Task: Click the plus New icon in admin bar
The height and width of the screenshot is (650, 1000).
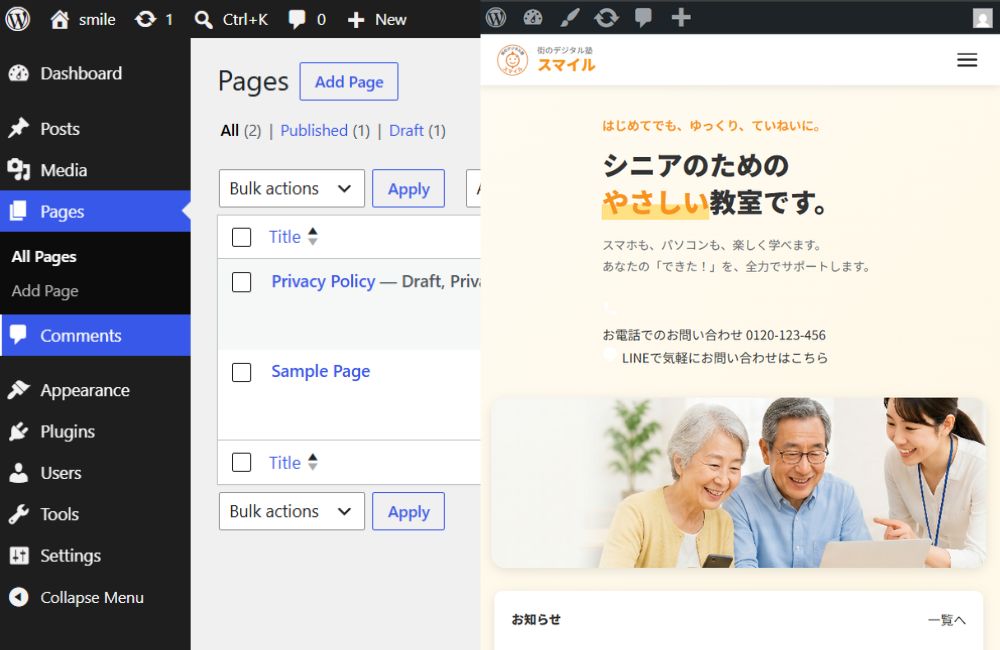Action: [x=356, y=20]
